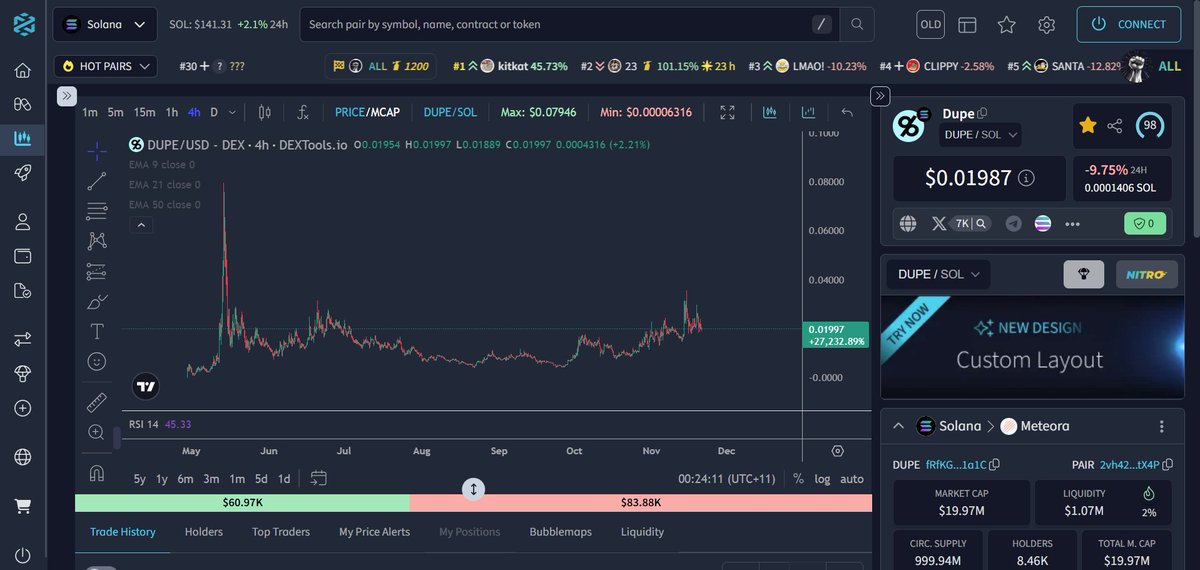Toggle log scale on chart

tap(822, 479)
